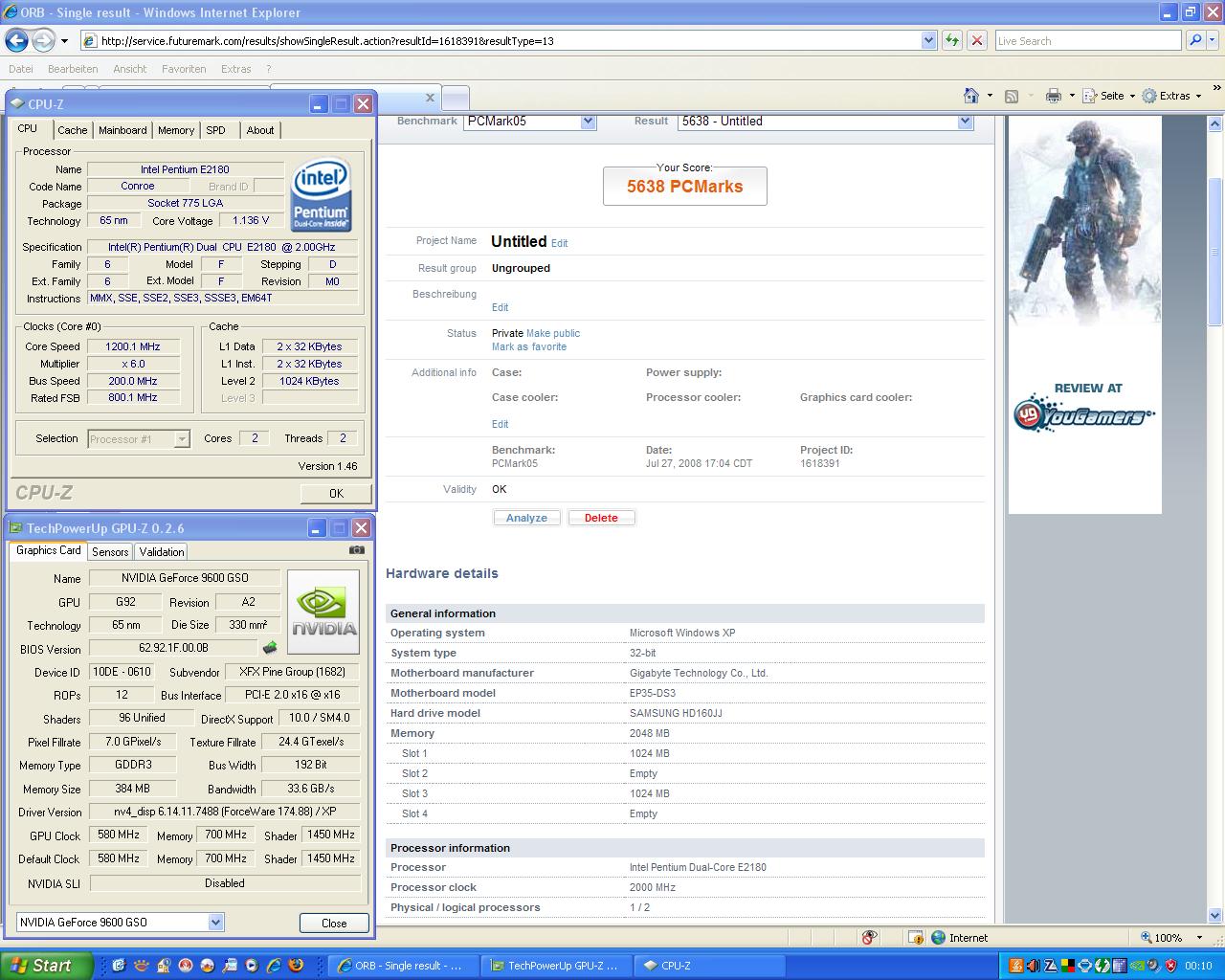This screenshot has width=1225, height=980.
Task: Click the privacy report status icon
Action: point(869,938)
